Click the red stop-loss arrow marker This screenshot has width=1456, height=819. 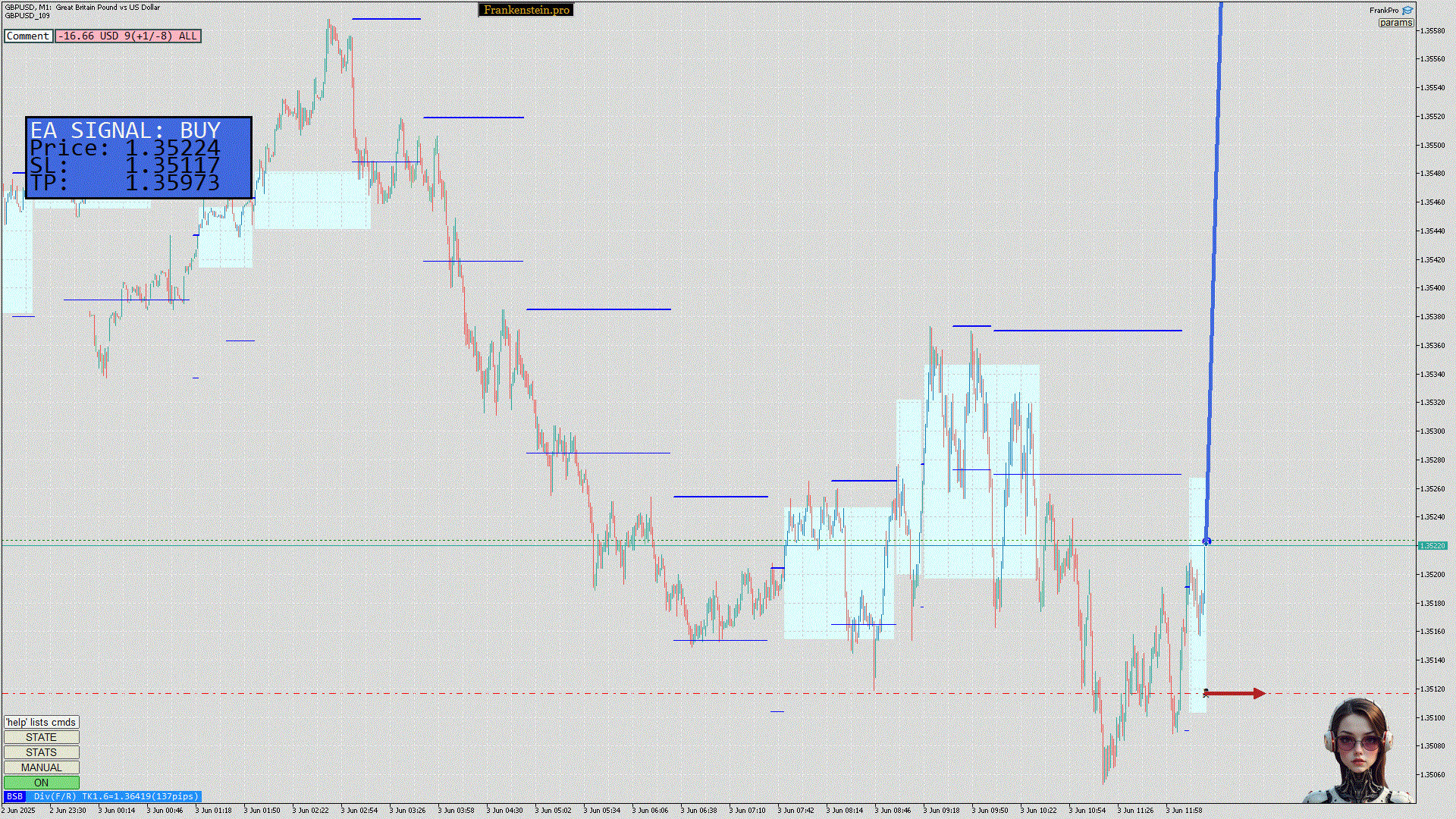pyautogui.click(x=1235, y=693)
